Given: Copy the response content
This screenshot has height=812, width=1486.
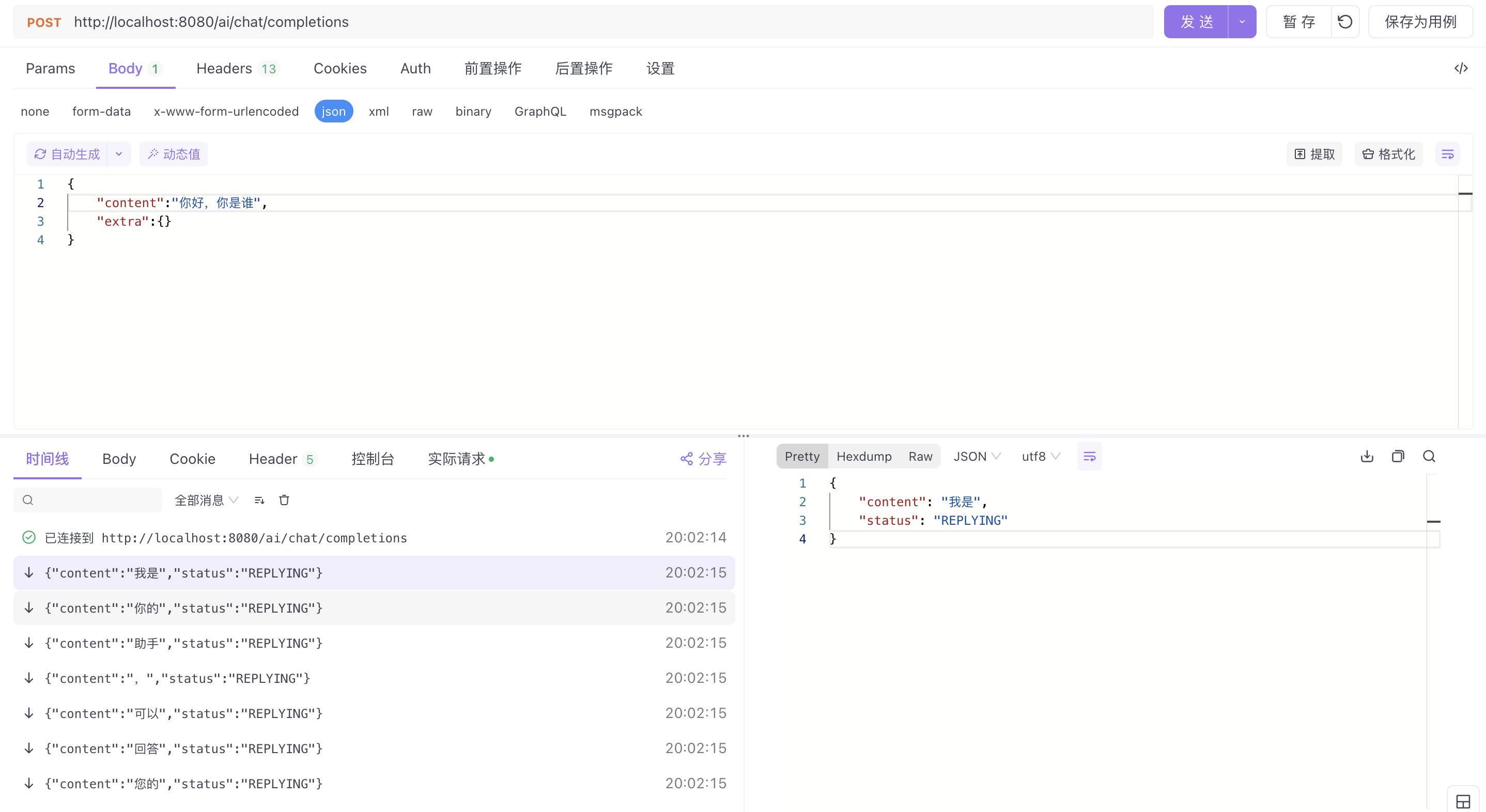Looking at the screenshot, I should click(x=1398, y=456).
